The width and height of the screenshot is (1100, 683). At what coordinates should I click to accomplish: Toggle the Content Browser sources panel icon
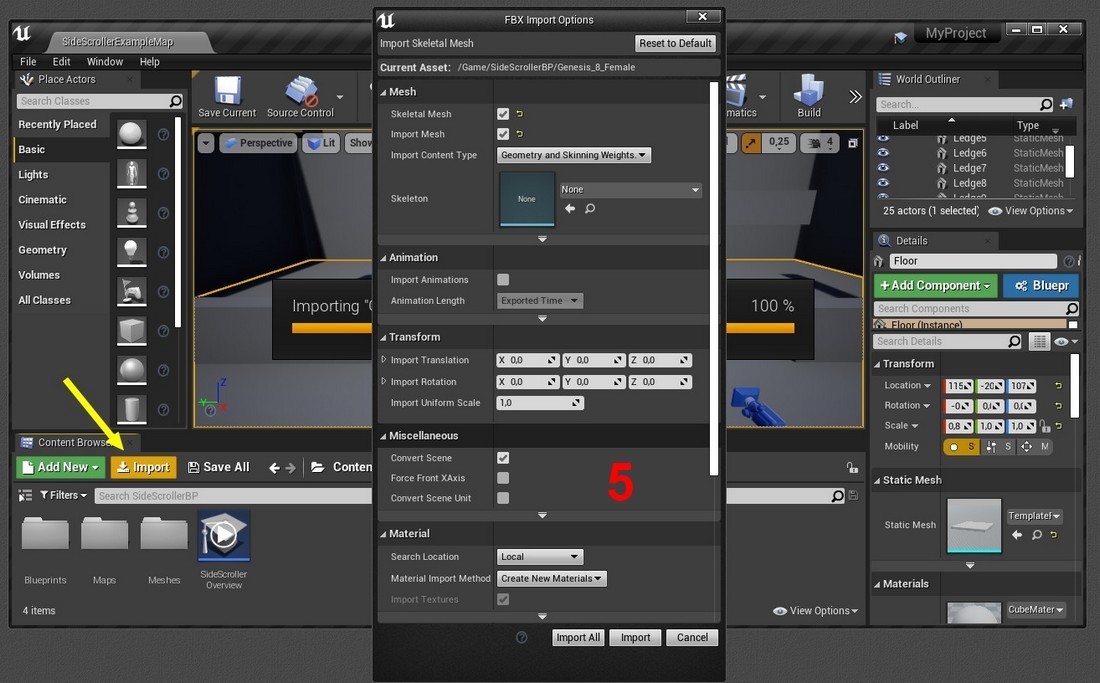click(25, 496)
